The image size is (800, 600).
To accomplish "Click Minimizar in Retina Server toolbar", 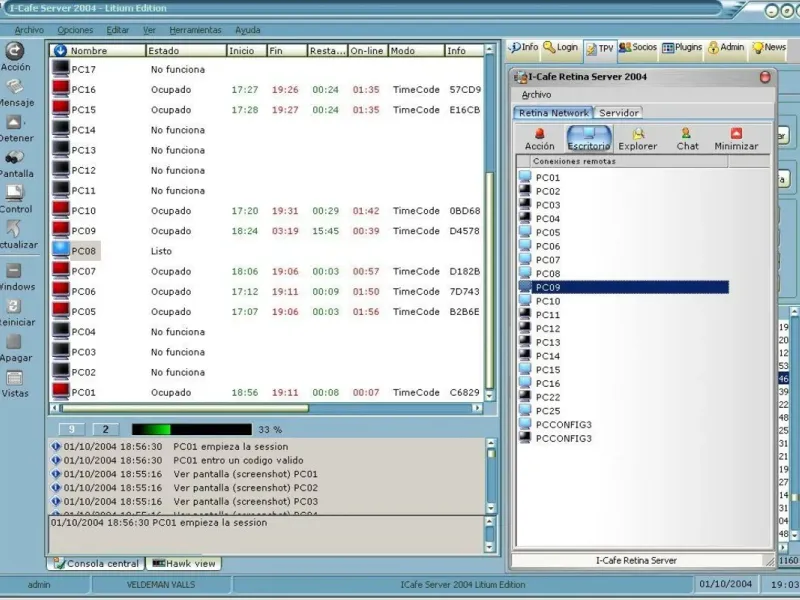I will [x=736, y=139].
